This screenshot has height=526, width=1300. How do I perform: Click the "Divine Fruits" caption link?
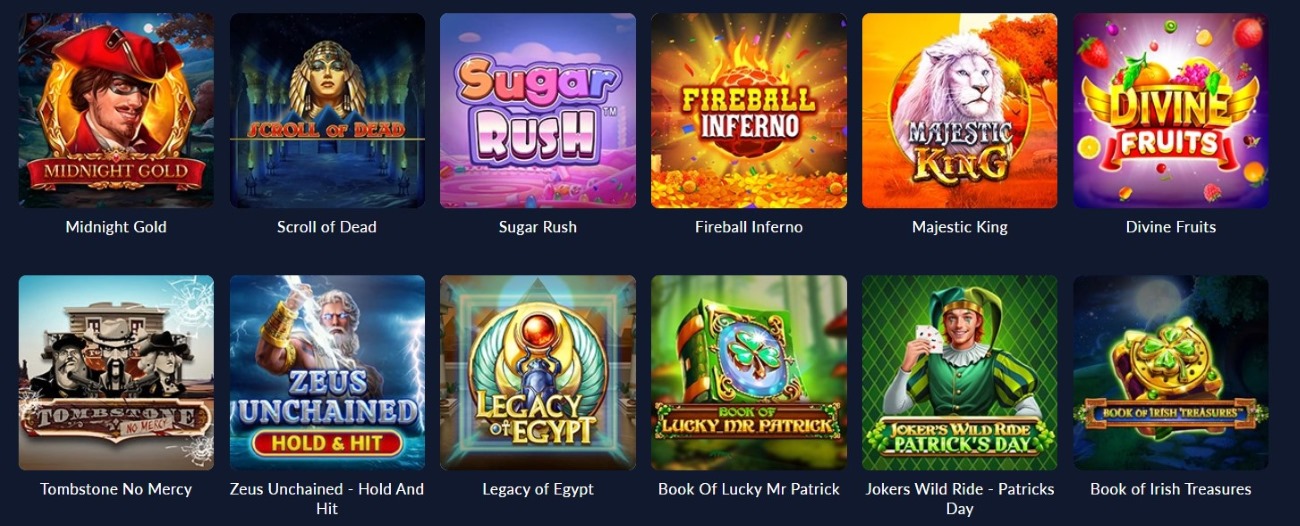(x=1171, y=227)
